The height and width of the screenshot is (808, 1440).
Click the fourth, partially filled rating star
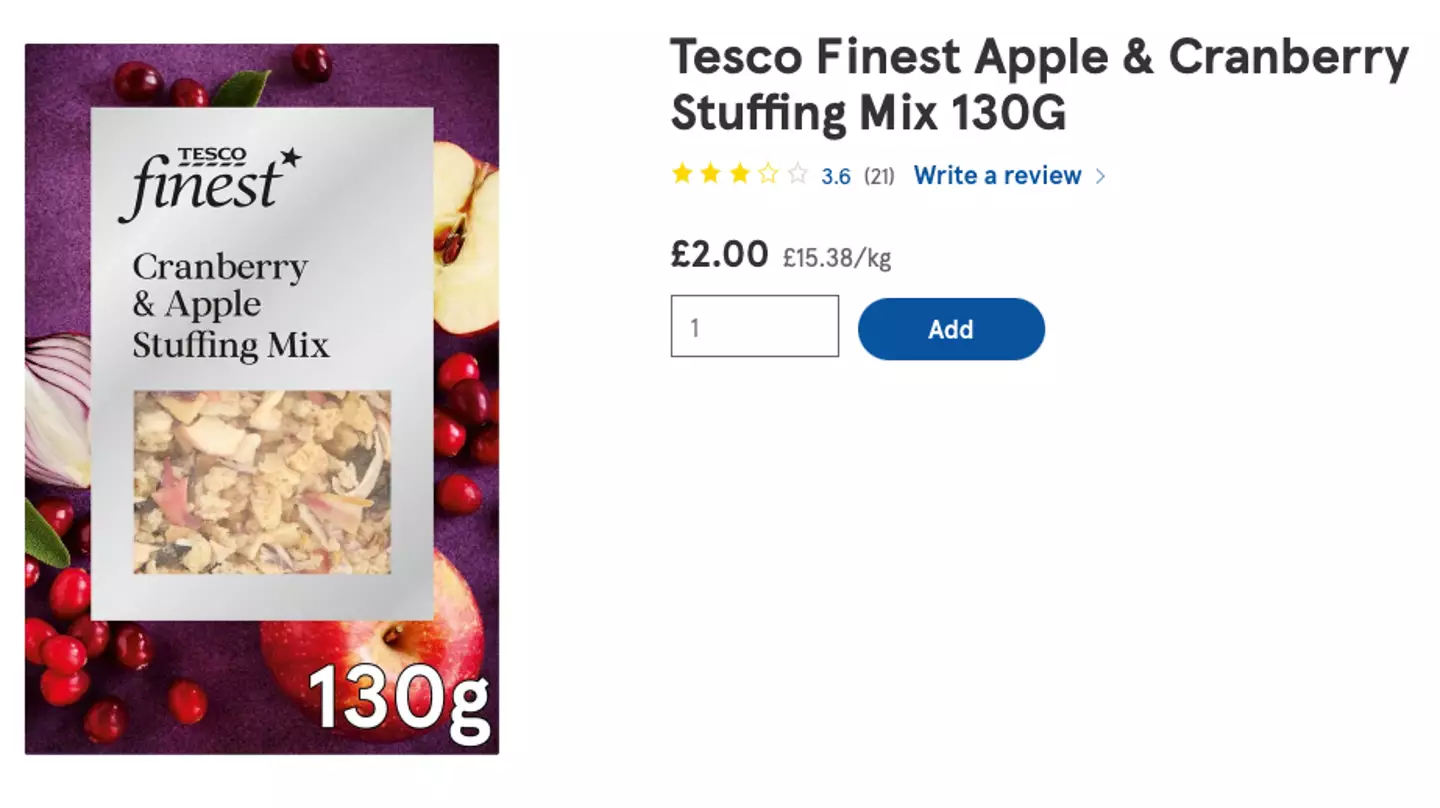768,175
